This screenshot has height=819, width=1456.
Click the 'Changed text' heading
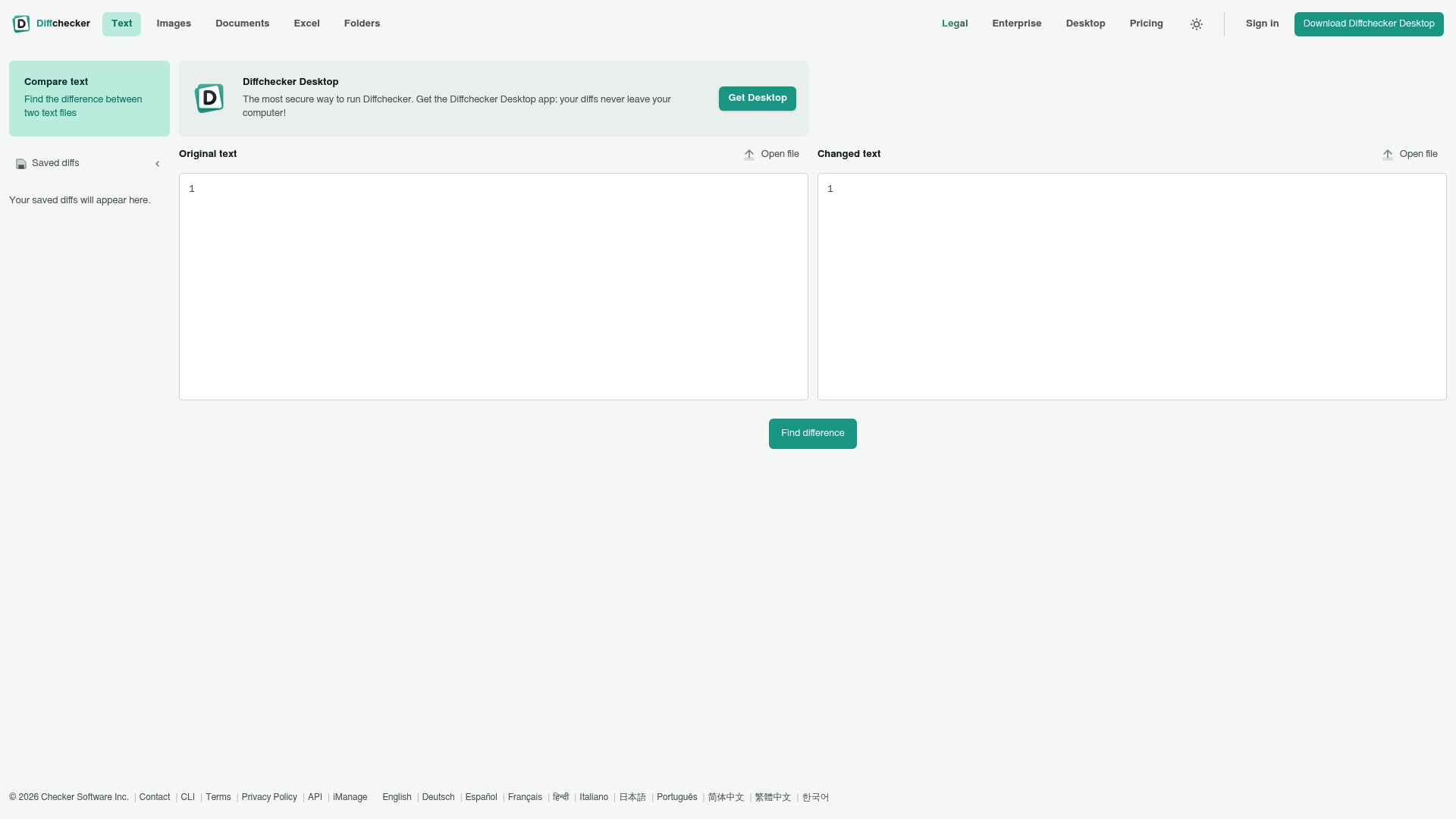(x=849, y=155)
